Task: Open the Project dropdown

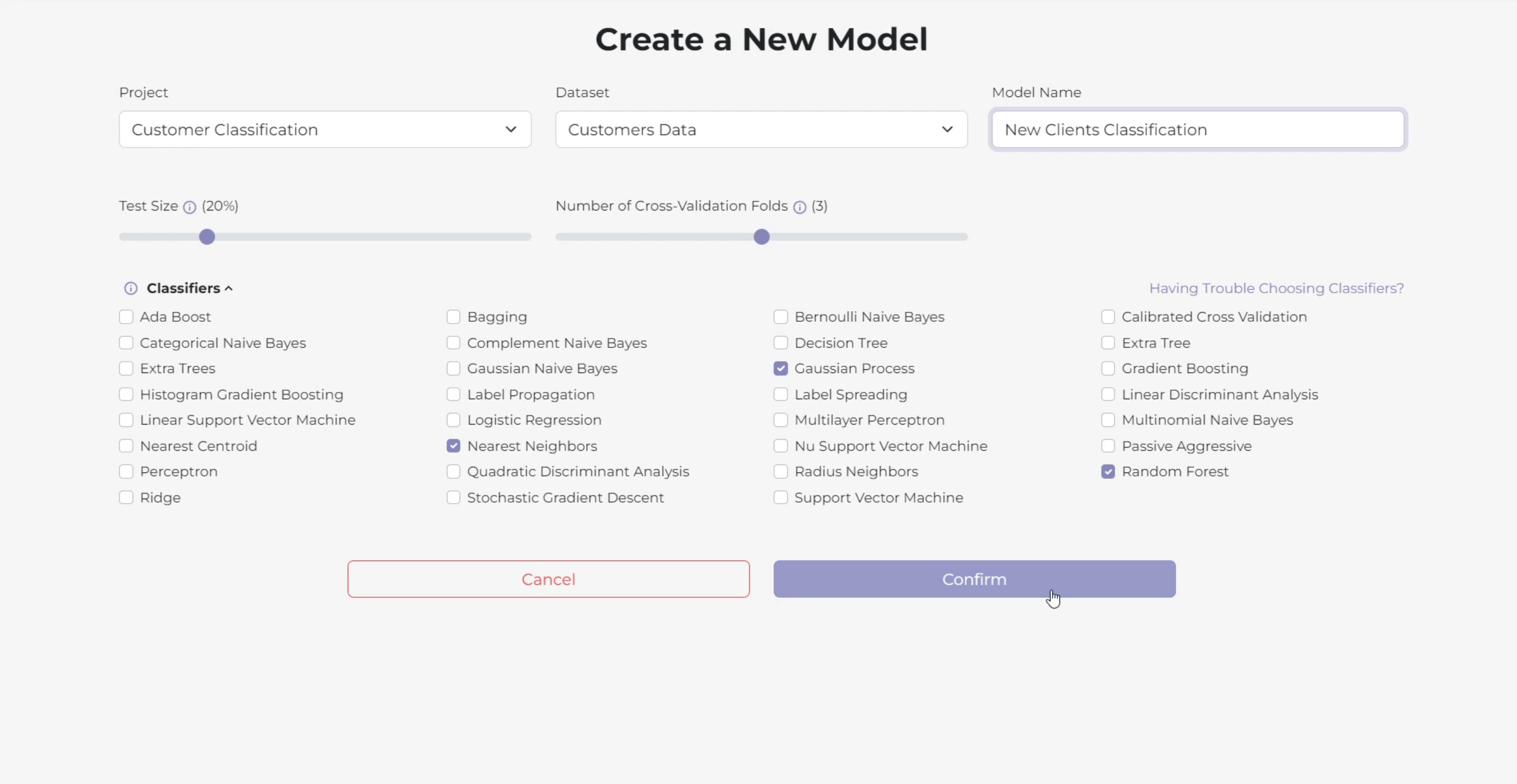Action: pos(325,129)
